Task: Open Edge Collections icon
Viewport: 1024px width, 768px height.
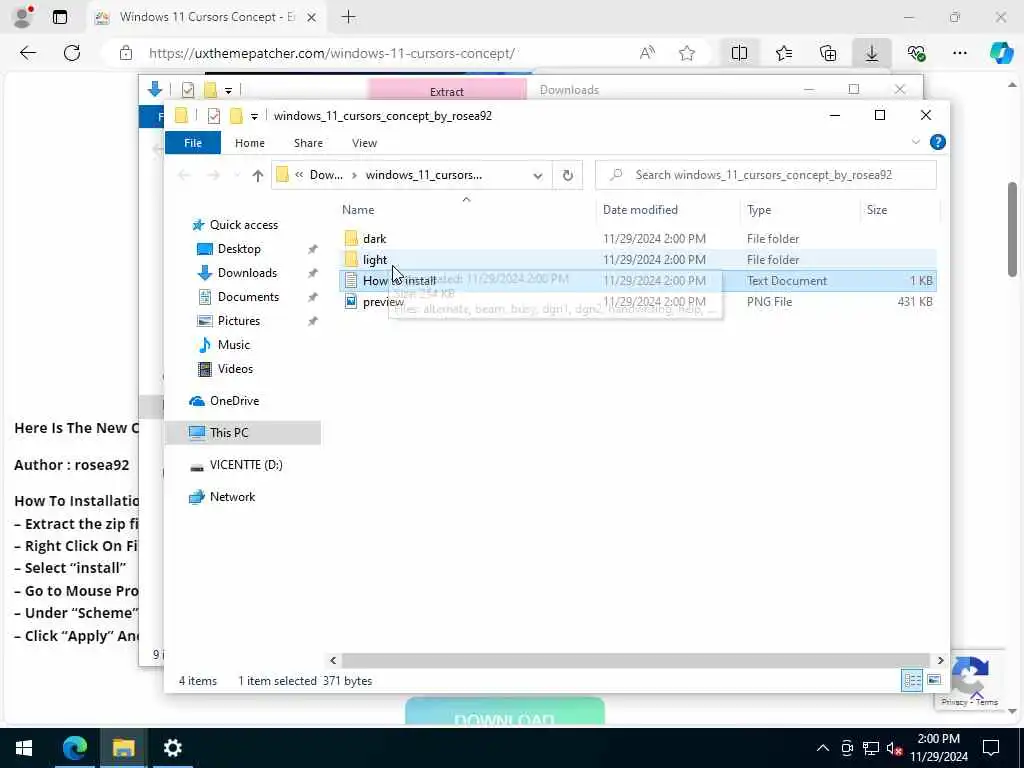Action: 828,54
